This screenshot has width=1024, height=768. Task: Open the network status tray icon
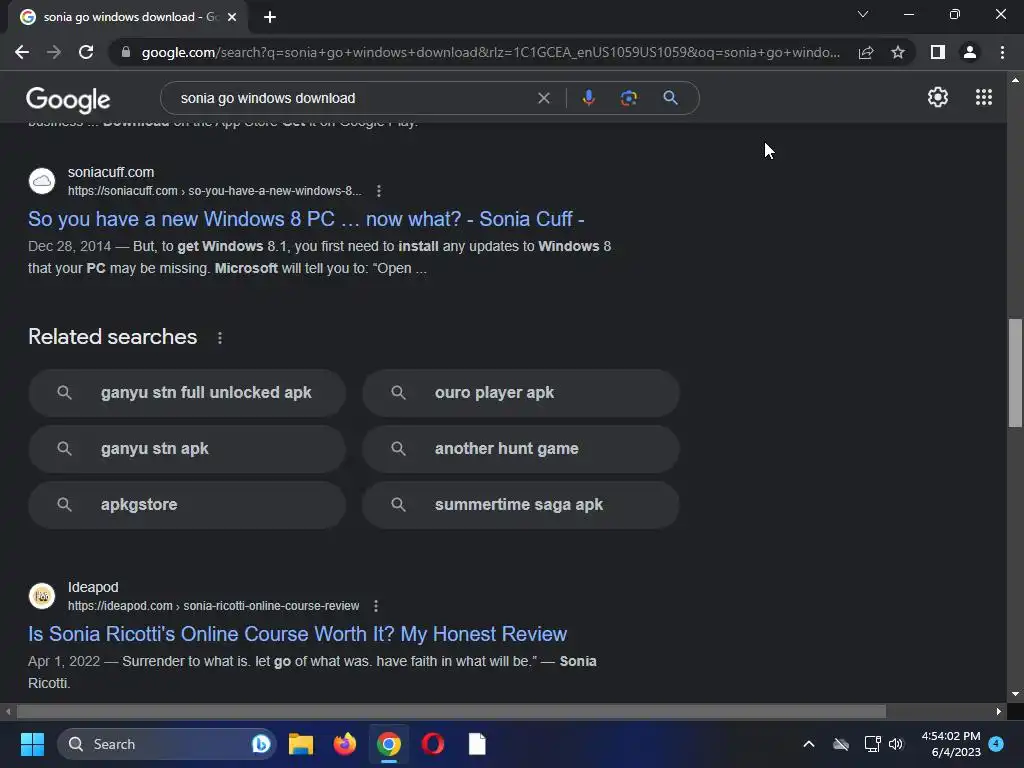pos(872,744)
